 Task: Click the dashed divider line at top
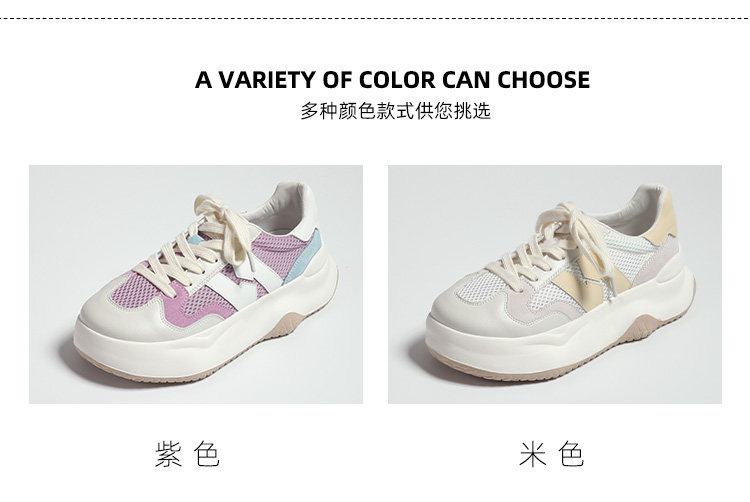point(375,19)
